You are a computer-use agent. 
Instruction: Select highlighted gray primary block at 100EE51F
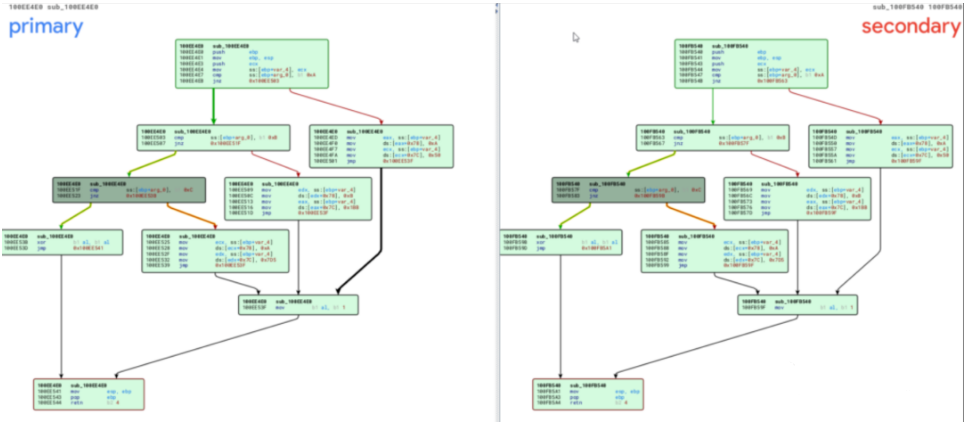point(128,189)
